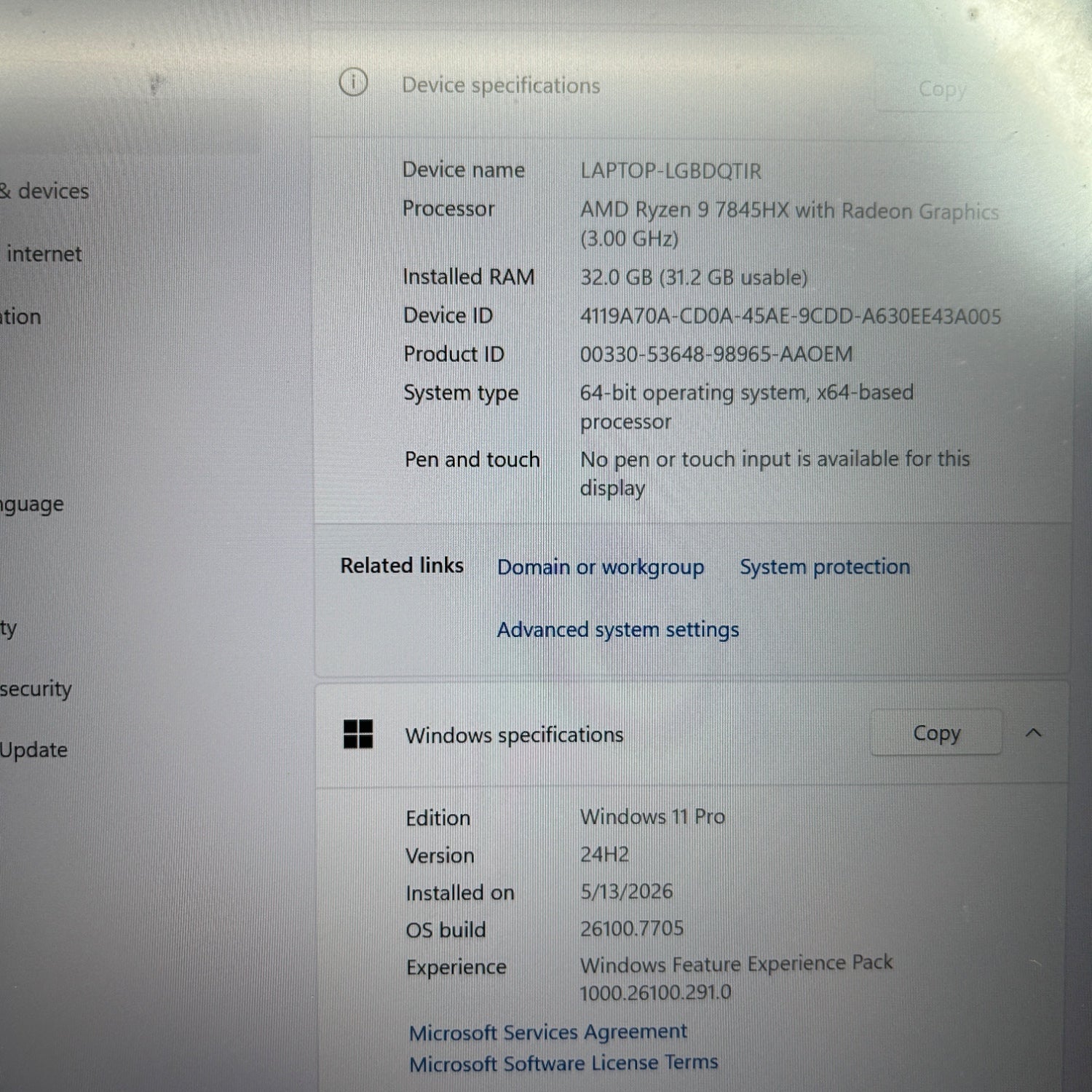The width and height of the screenshot is (1092, 1092).
Task: Click the Windows logo icon beside Windows specifications
Action: pos(358,734)
